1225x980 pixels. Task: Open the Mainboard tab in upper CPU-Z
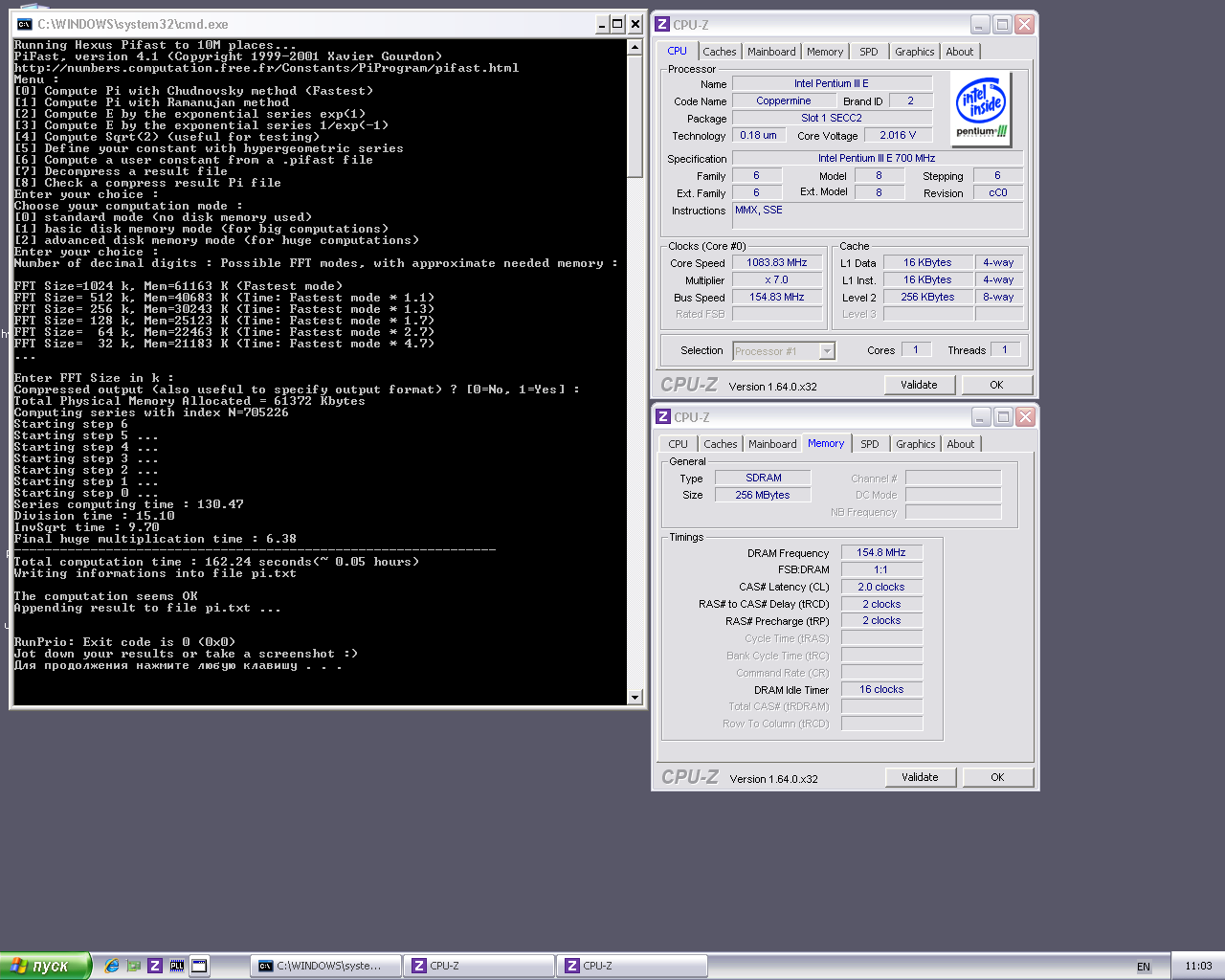pyautogui.click(x=771, y=52)
